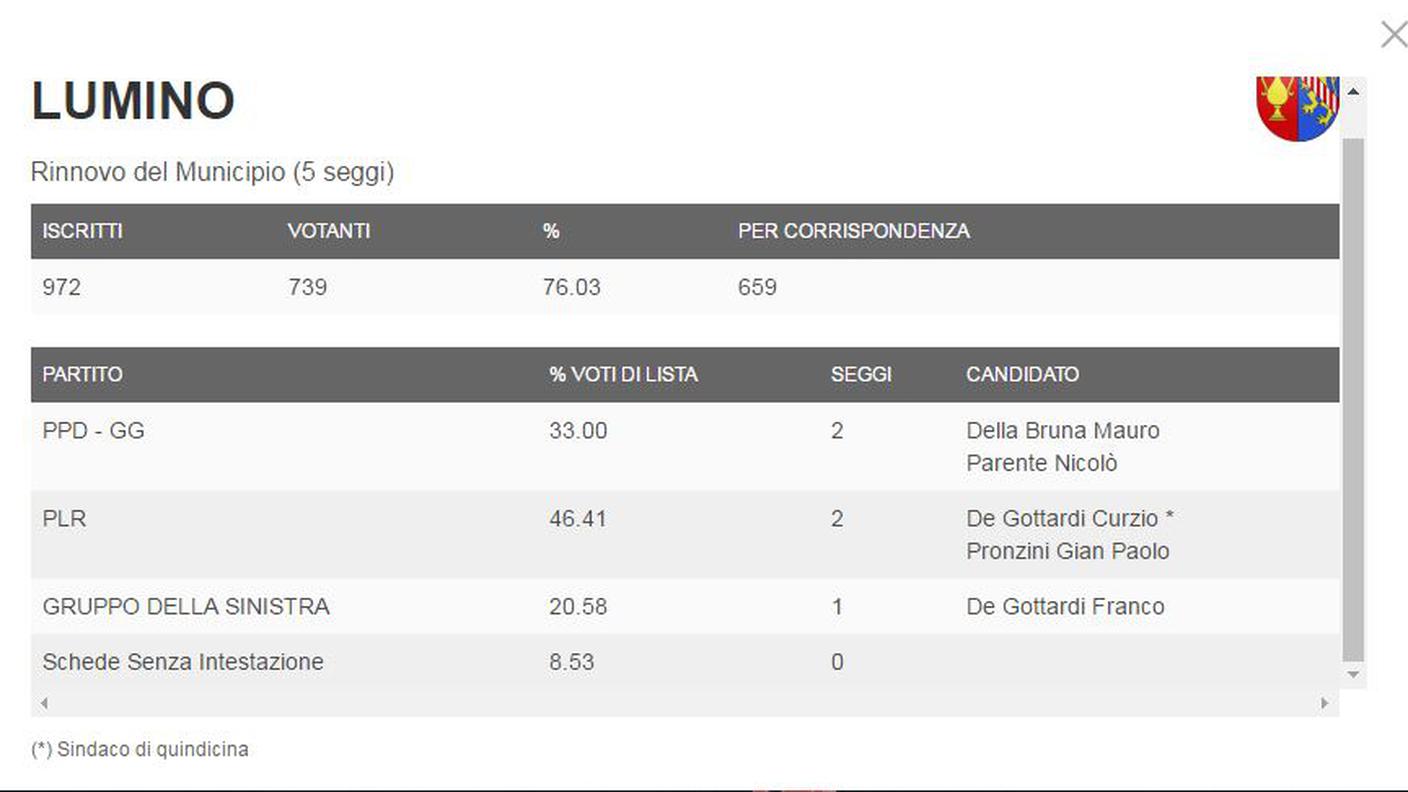The image size is (1408, 792).
Task: Click the ISCRITTI column header
Action: [82, 231]
